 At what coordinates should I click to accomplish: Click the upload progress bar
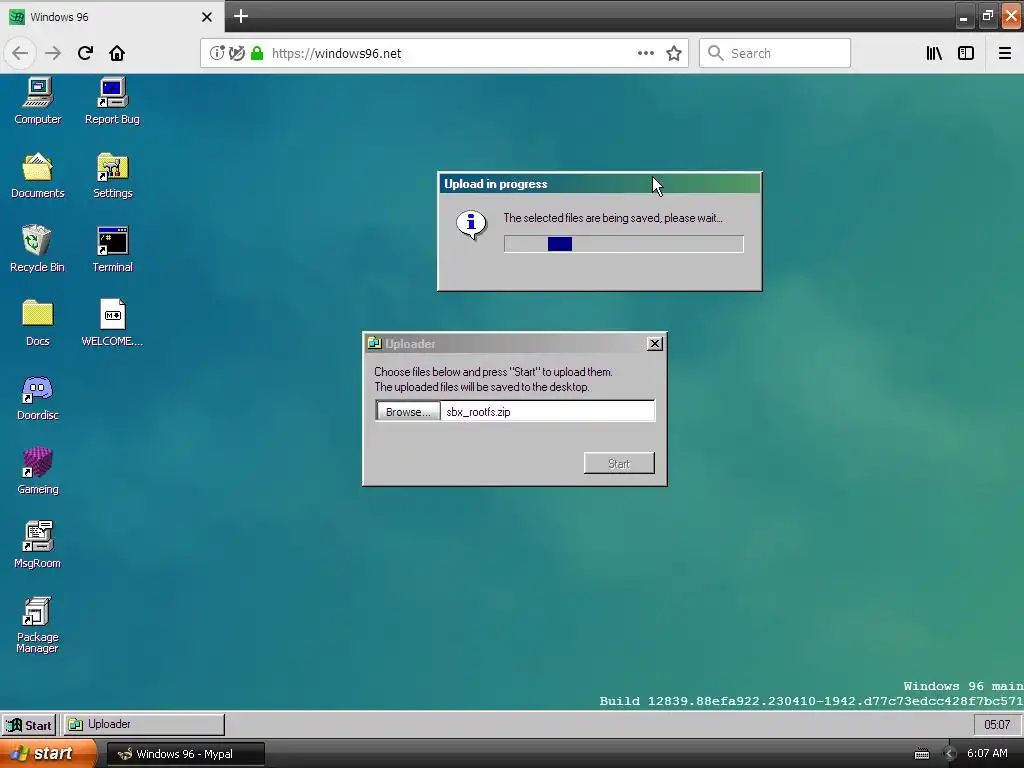pos(624,244)
